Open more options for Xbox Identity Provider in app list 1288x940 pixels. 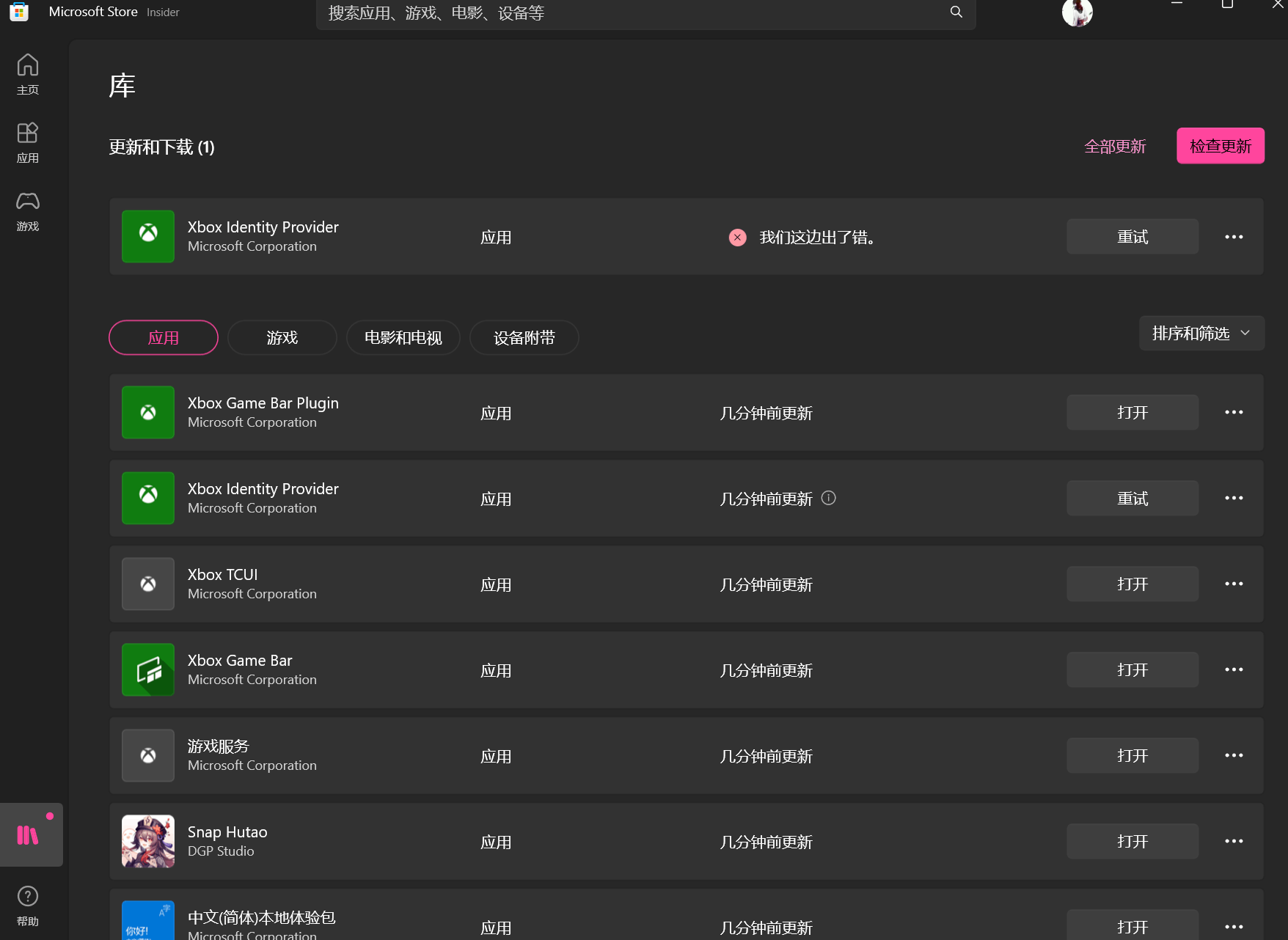[1234, 498]
